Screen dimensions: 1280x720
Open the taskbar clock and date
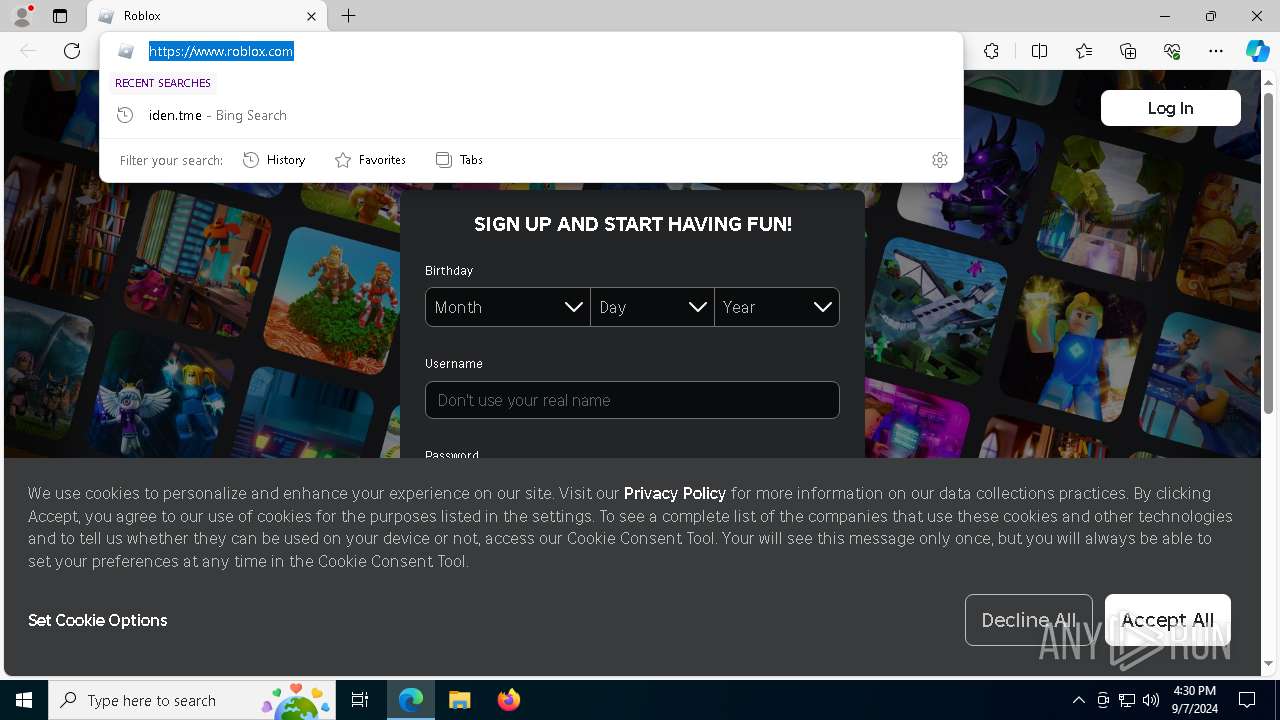(x=1195, y=700)
